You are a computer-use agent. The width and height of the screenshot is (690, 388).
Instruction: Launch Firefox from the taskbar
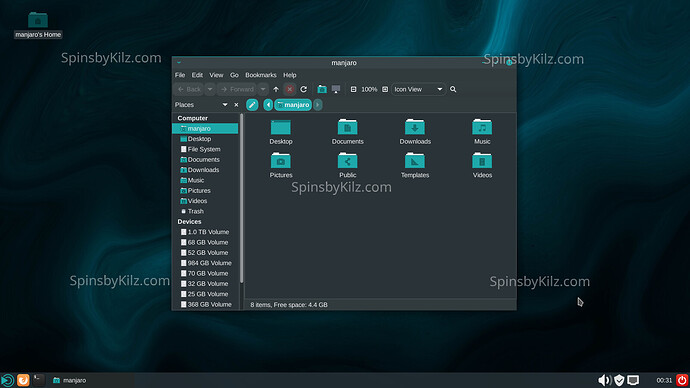pos(23,380)
